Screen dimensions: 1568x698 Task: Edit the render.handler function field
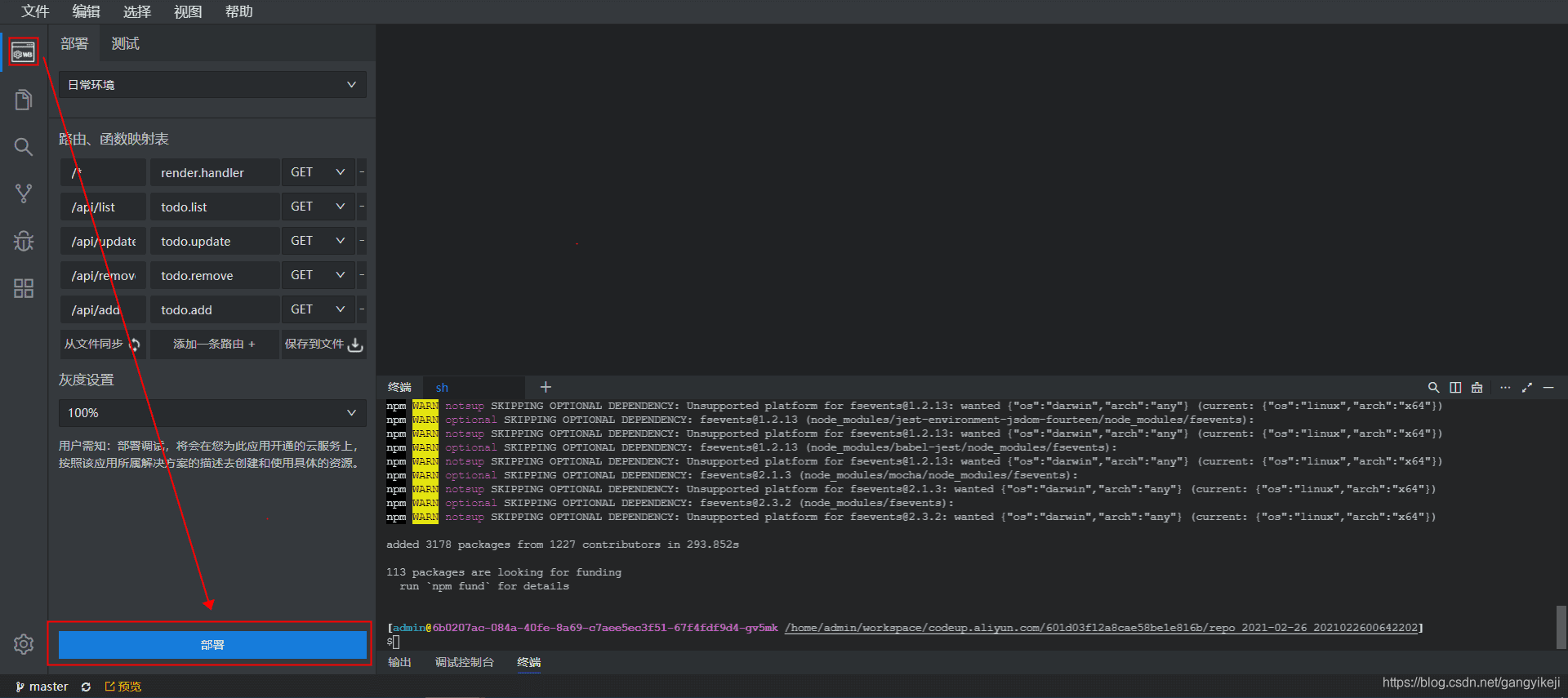click(214, 172)
